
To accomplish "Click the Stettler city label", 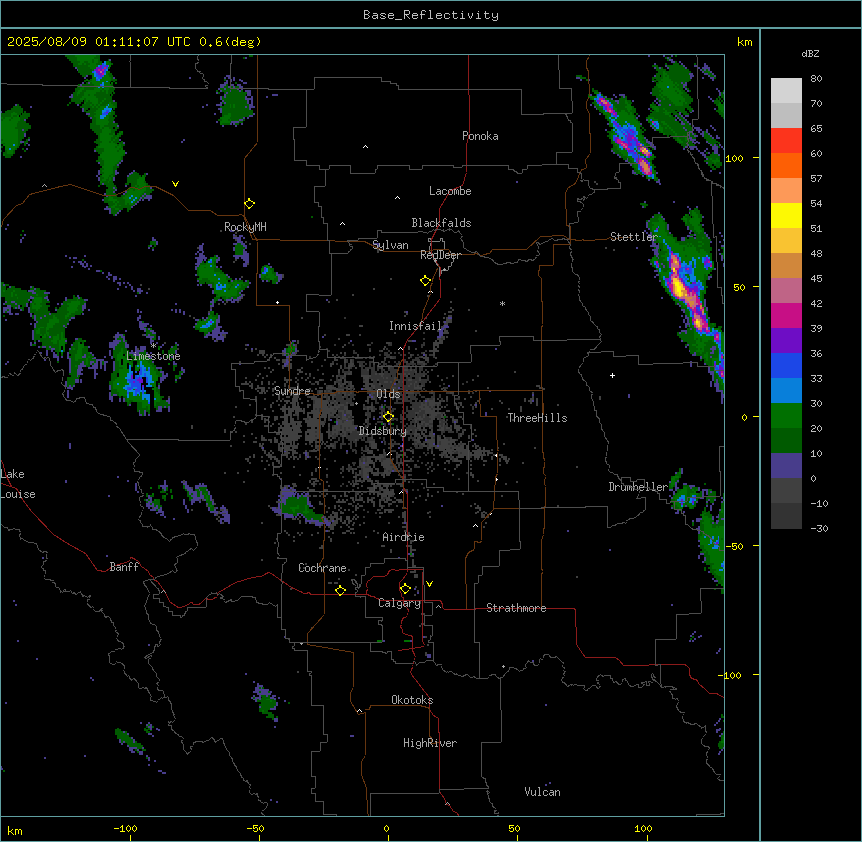I will (x=634, y=237).
